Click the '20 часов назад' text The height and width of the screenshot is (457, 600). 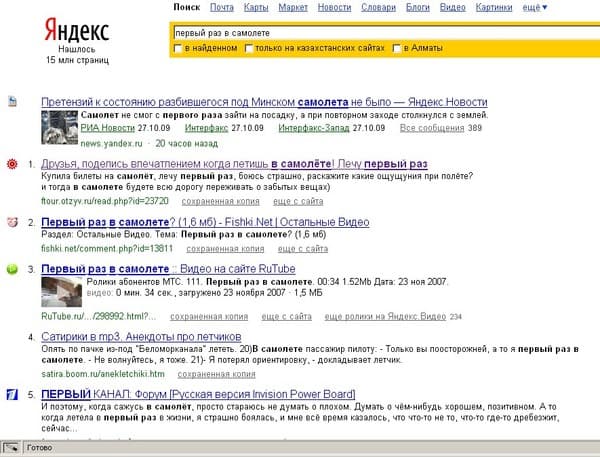187,144
